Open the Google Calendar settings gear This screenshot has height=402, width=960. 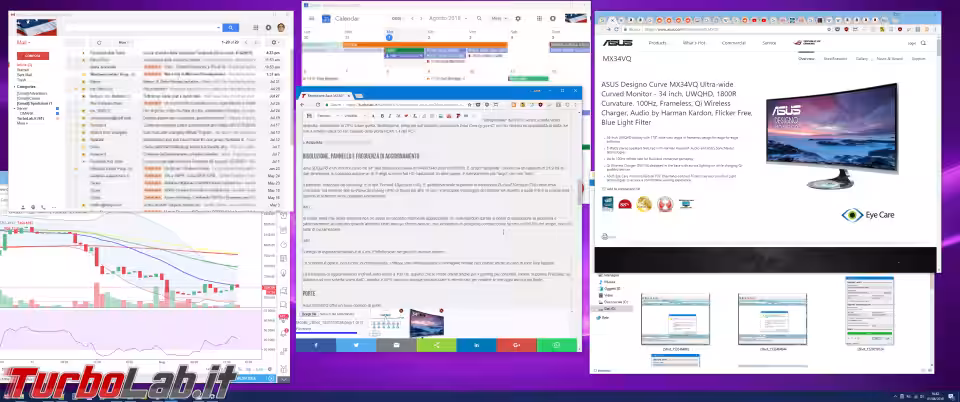pos(518,19)
